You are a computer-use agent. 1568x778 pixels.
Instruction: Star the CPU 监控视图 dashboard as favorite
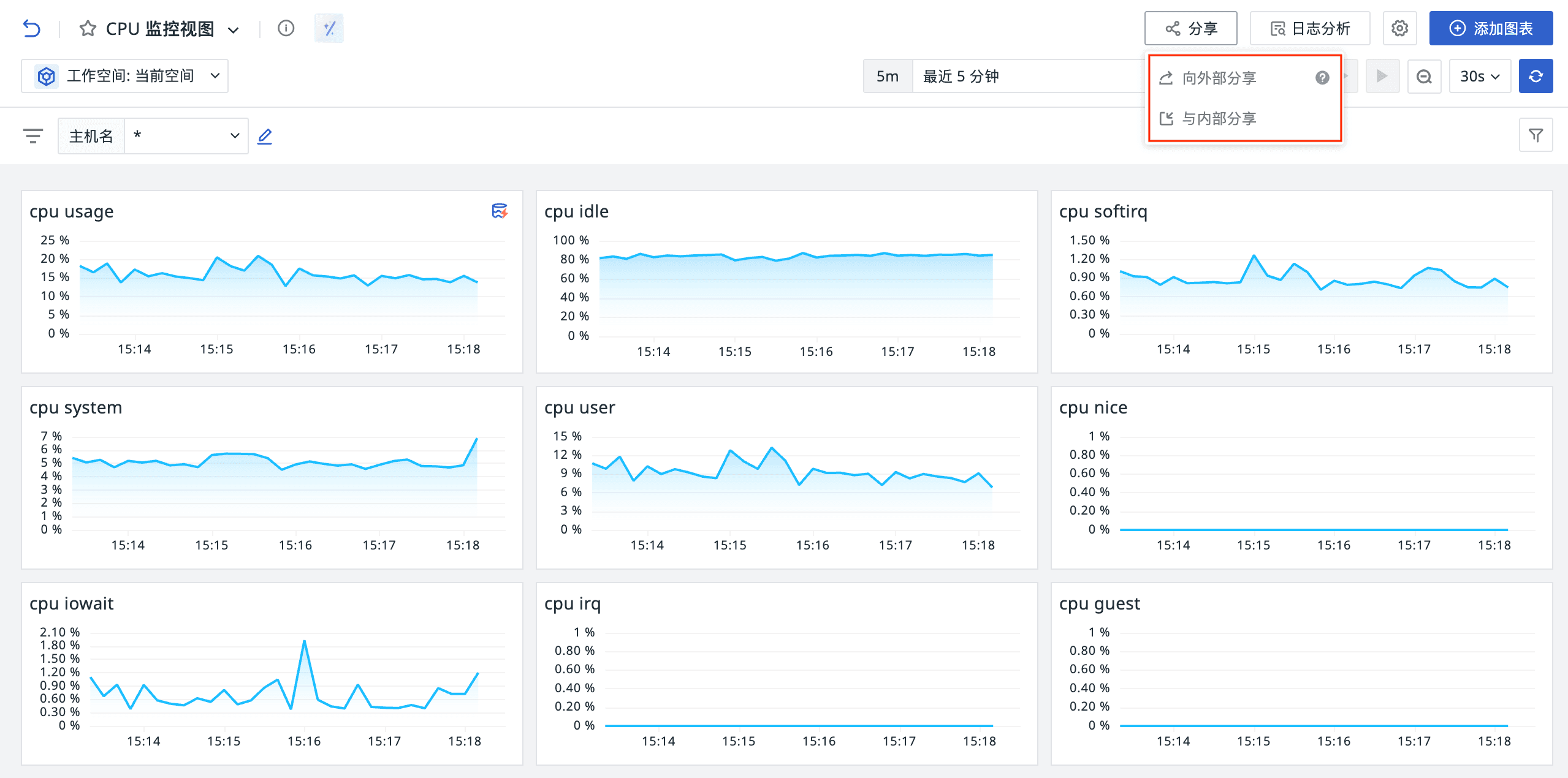(x=88, y=29)
